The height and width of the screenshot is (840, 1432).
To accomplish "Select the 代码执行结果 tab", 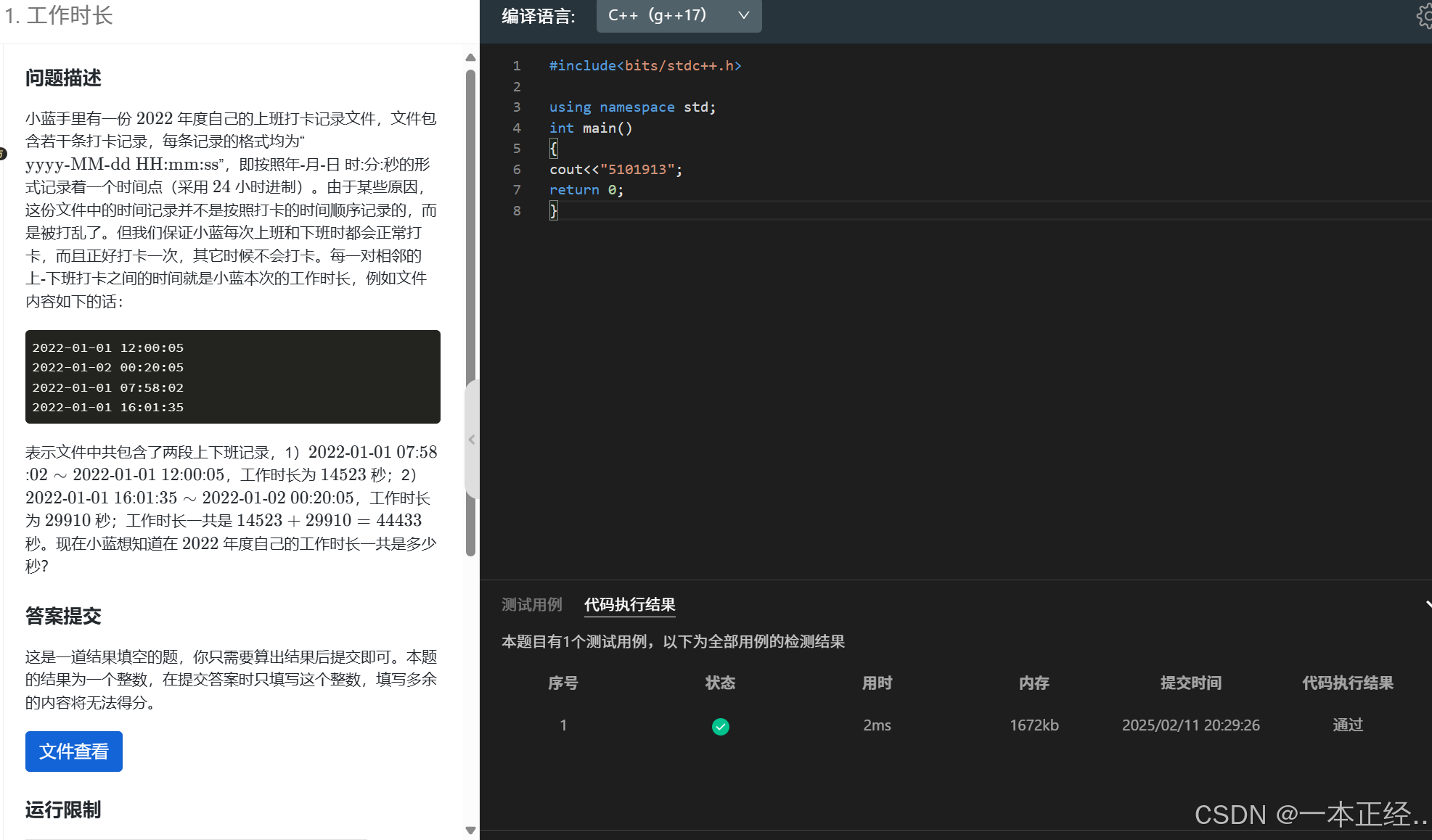I will pos(629,604).
